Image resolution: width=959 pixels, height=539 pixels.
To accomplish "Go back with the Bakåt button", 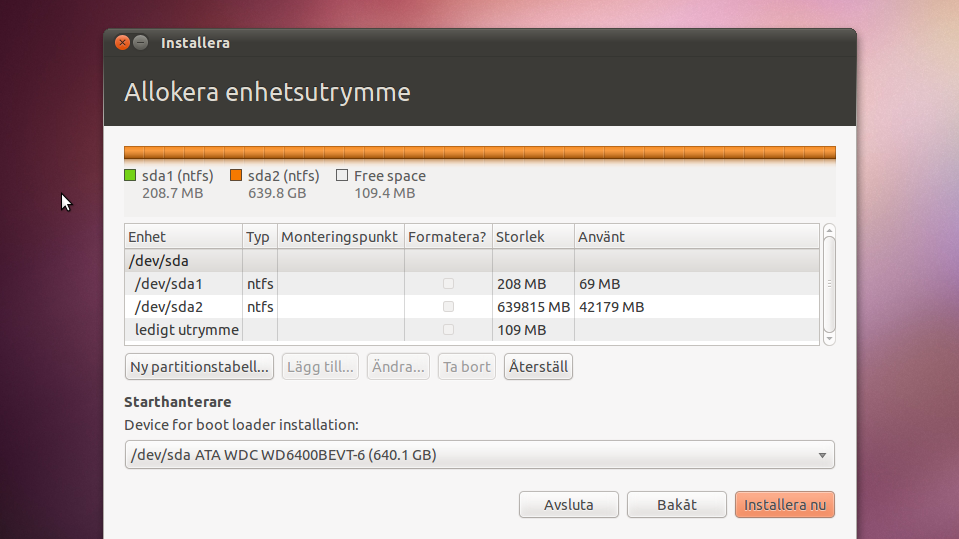I will (676, 505).
